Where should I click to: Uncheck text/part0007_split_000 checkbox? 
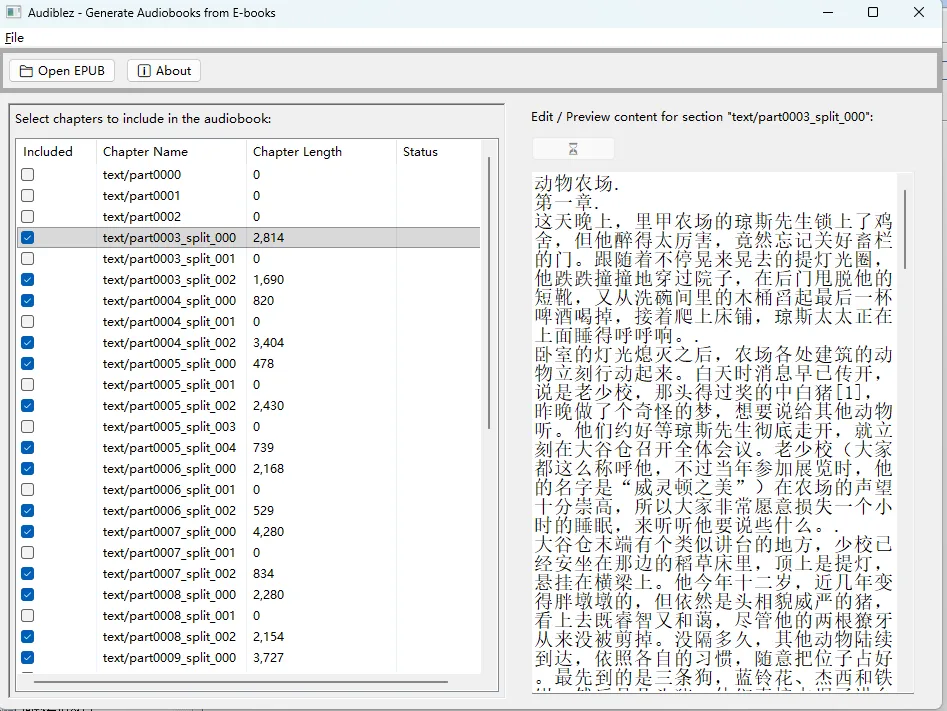[x=27, y=532]
